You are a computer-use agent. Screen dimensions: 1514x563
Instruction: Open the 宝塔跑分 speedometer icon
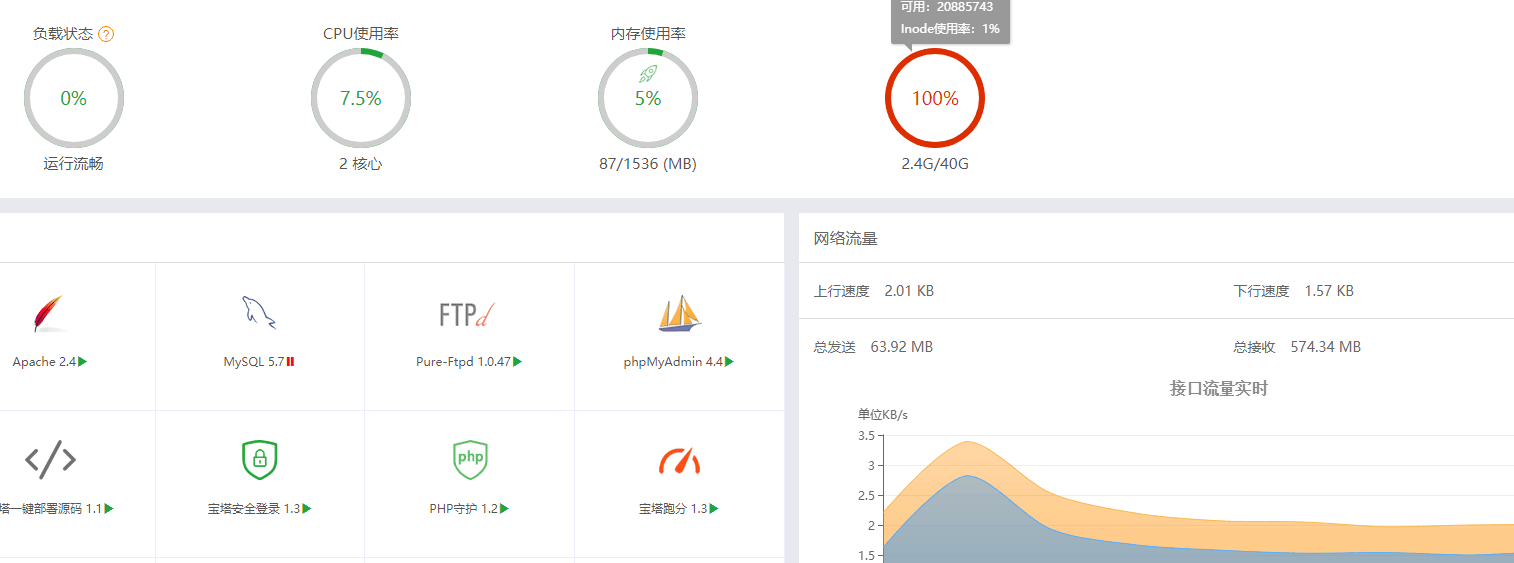pyautogui.click(x=680, y=461)
